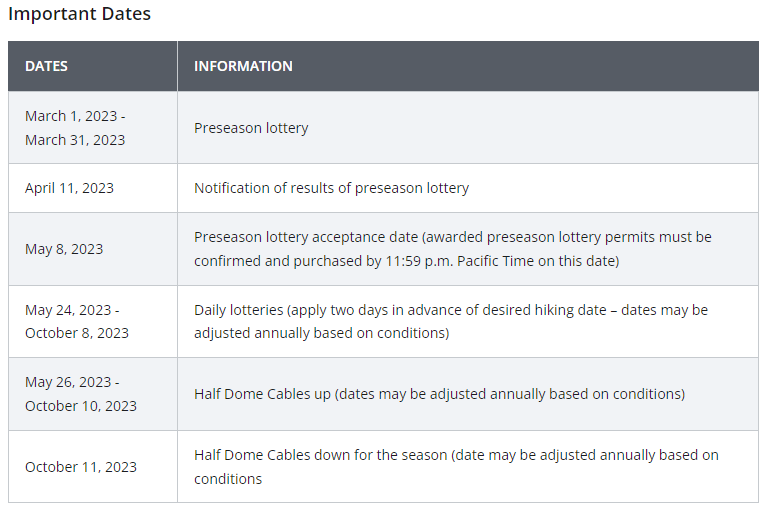Click the October 10, 2023 date text
The width and height of the screenshot is (765, 512).
[81, 406]
